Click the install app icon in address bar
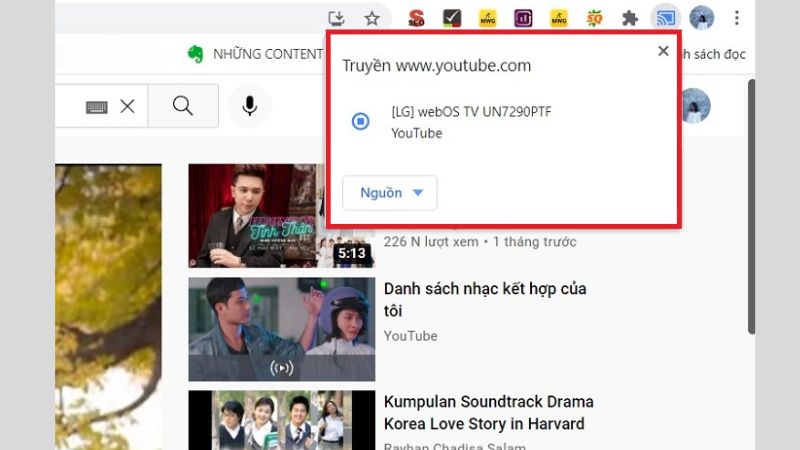 coord(336,18)
